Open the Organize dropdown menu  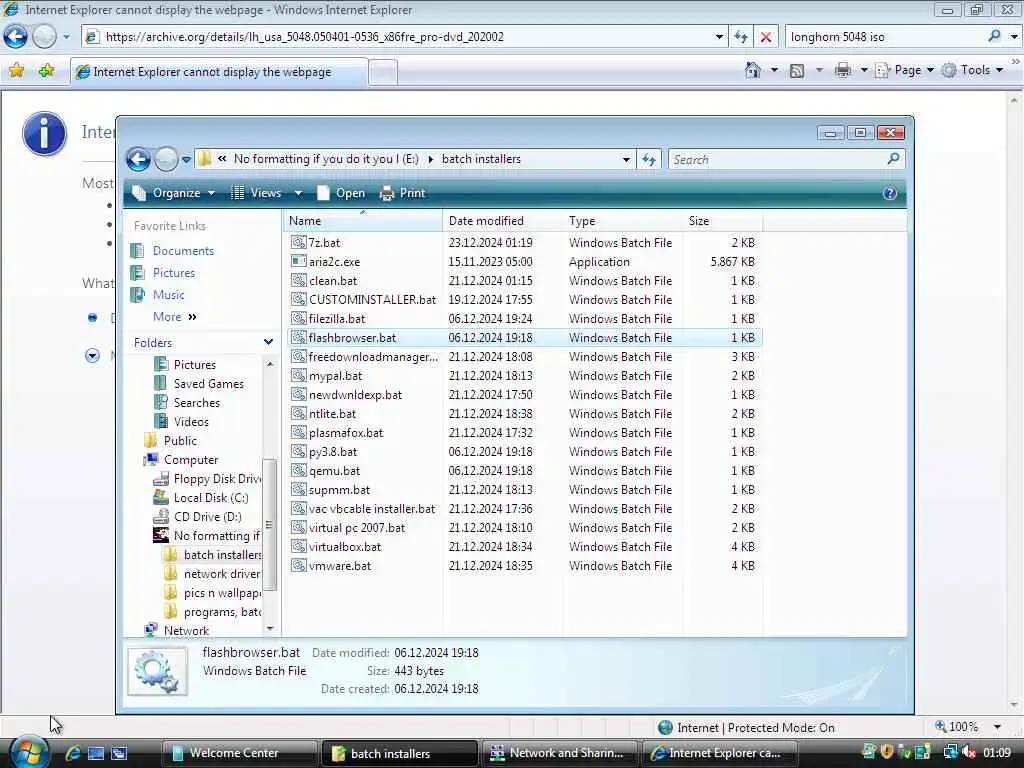(174, 193)
